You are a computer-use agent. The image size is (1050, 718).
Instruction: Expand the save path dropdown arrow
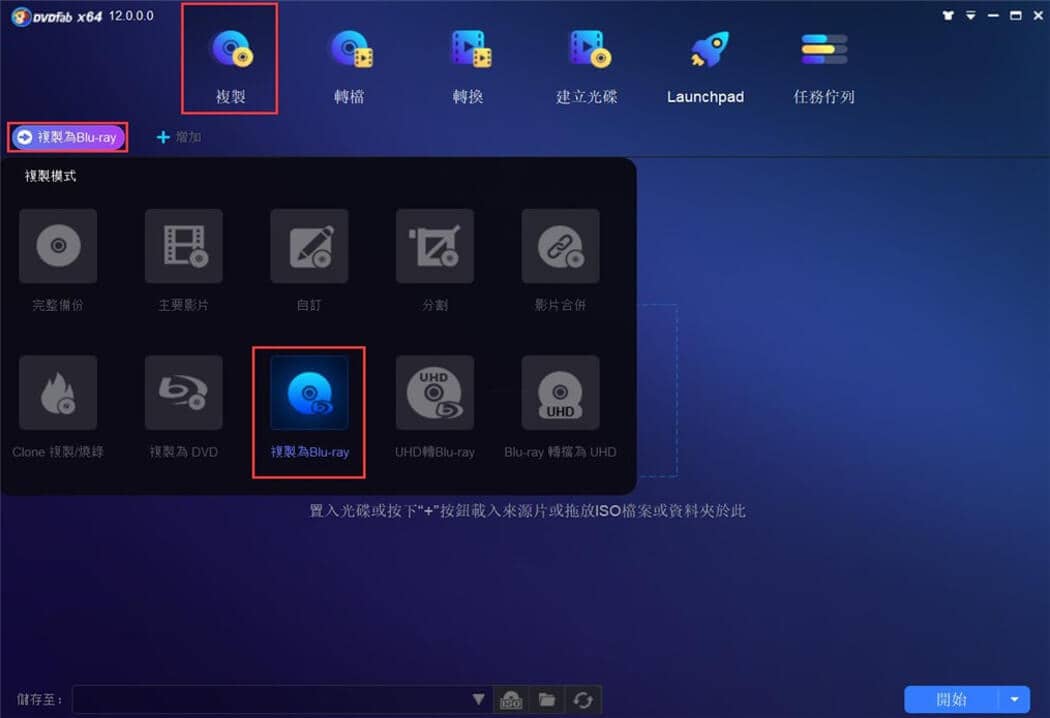point(478,699)
